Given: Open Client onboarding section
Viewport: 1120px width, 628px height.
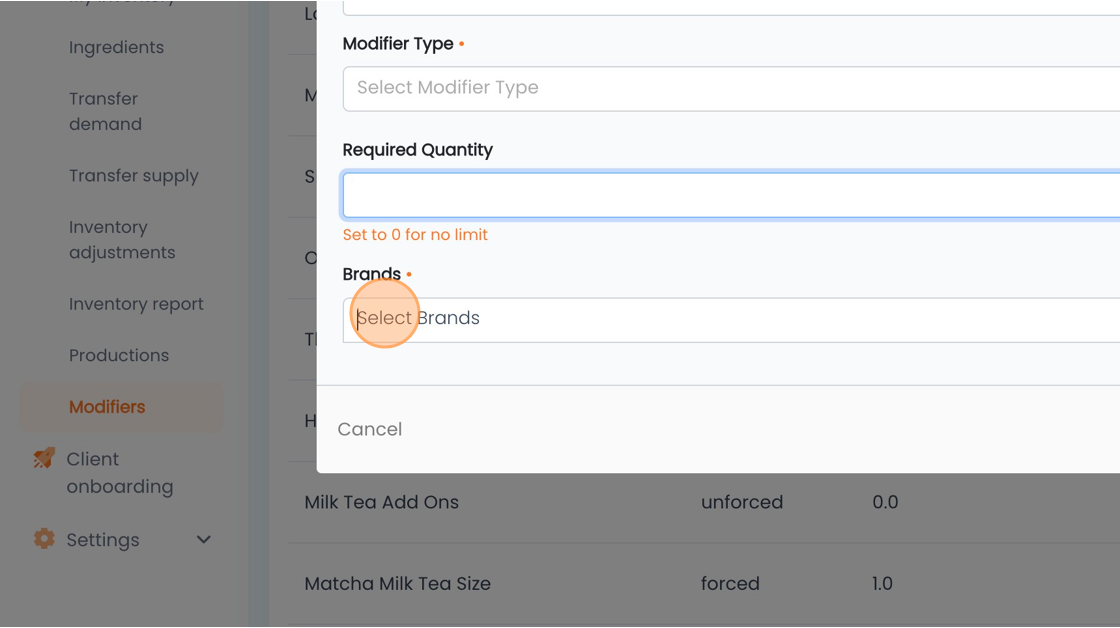Looking at the screenshot, I should point(120,472).
